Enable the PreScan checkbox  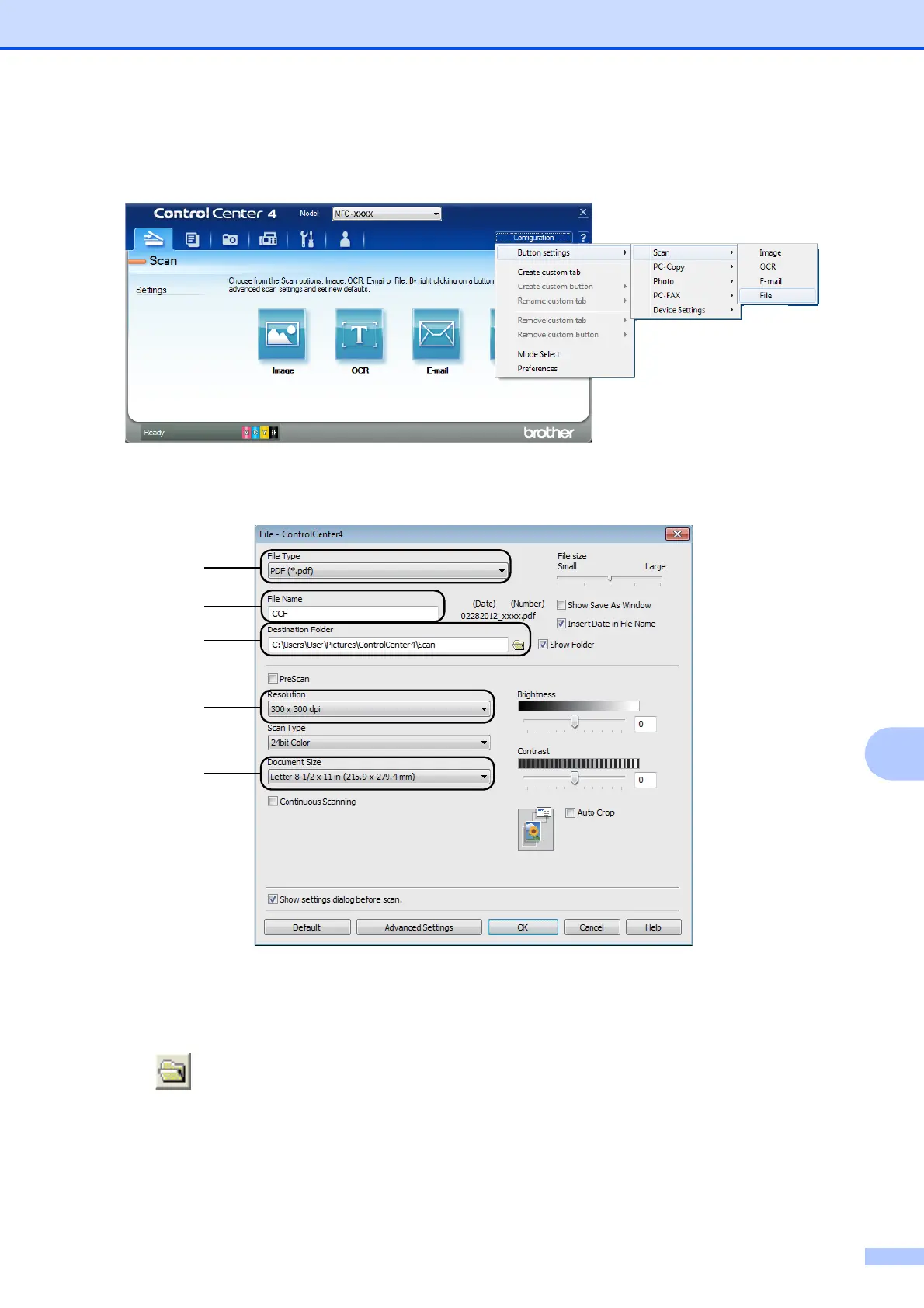click(x=273, y=679)
